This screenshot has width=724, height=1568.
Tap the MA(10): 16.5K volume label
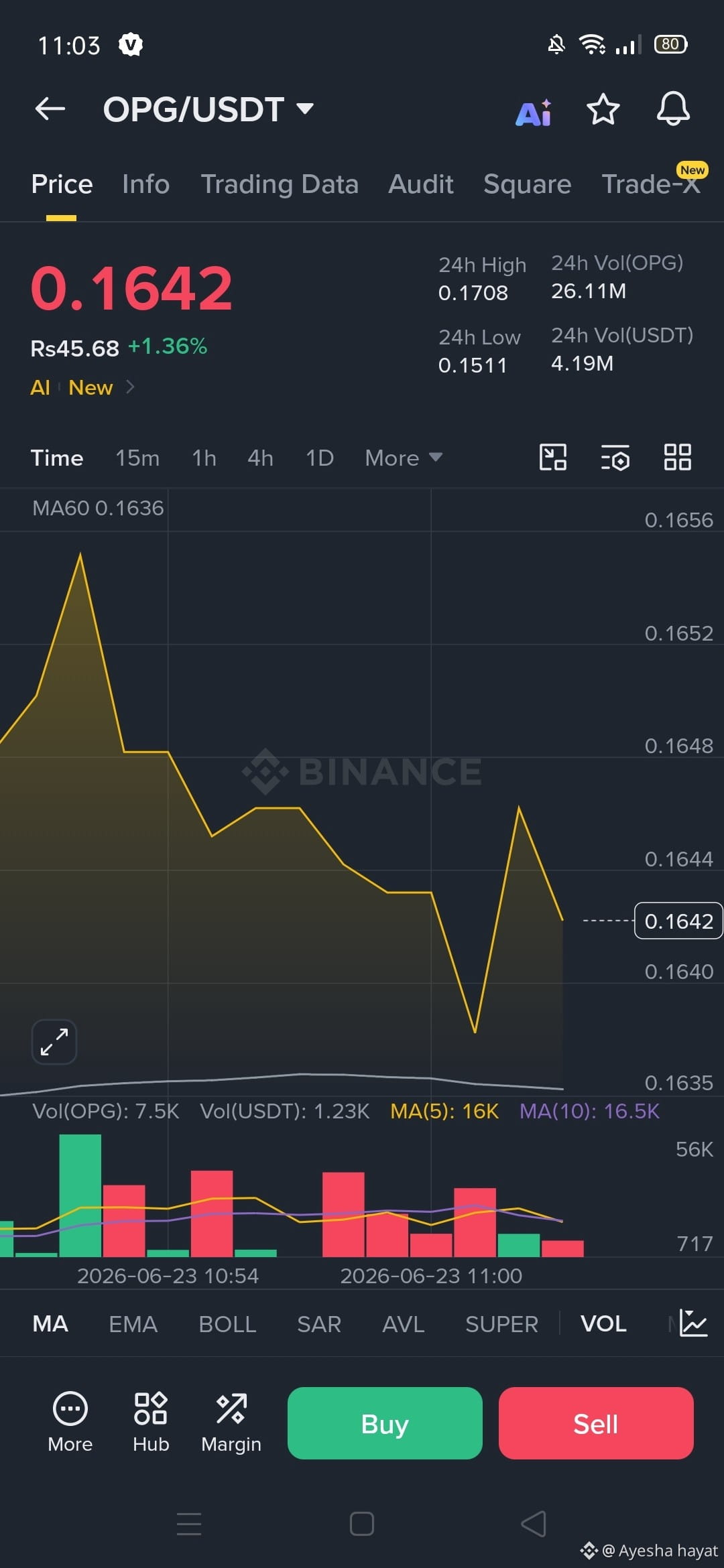(589, 1112)
